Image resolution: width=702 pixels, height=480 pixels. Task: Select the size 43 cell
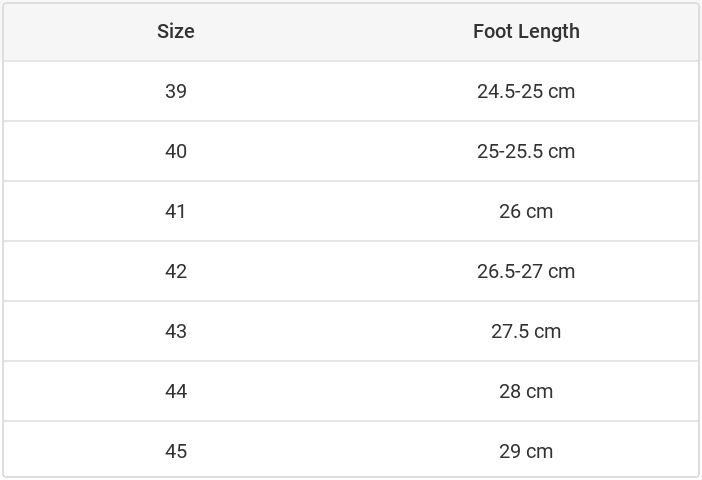(176, 331)
